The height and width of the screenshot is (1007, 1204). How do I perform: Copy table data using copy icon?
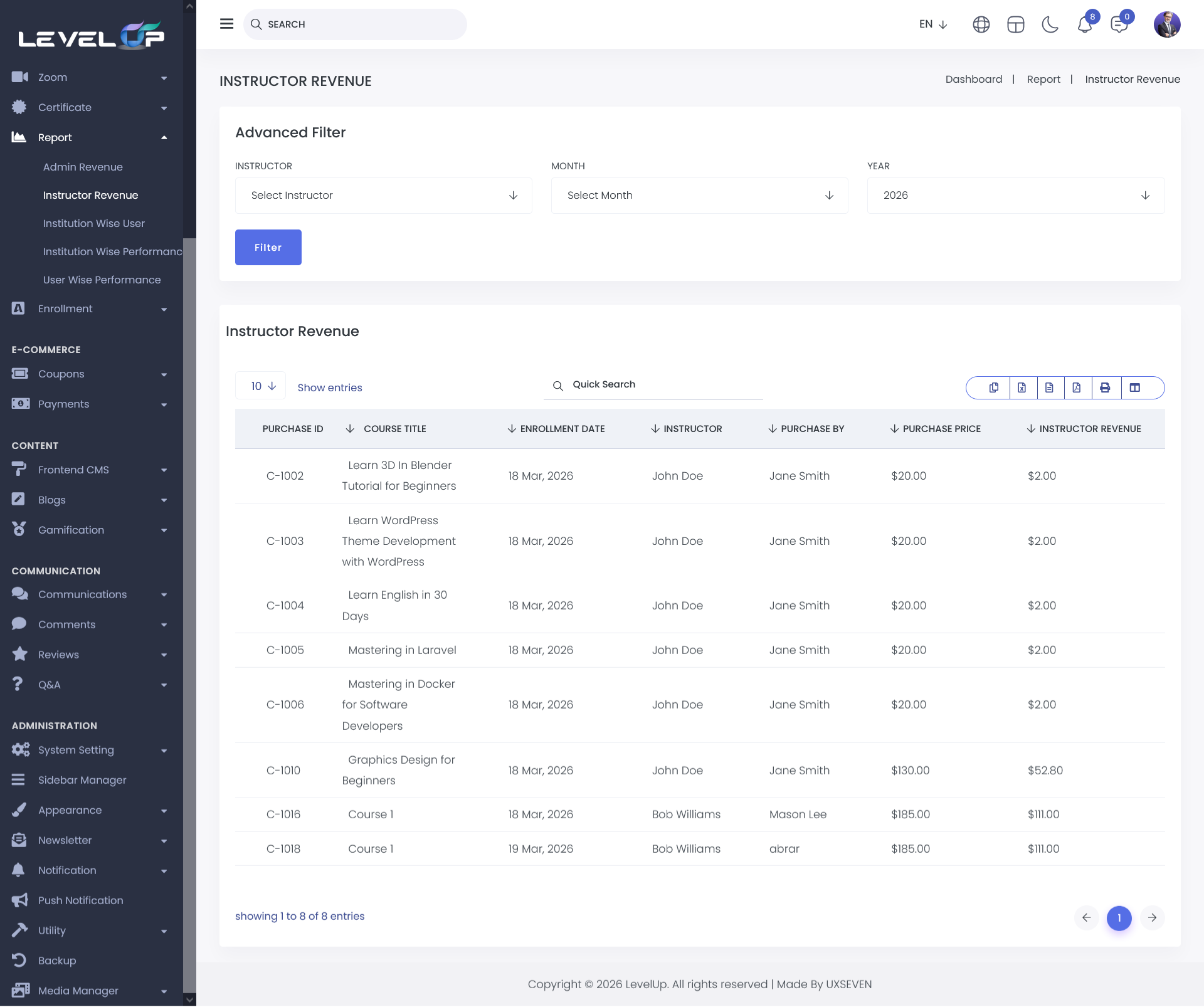(994, 388)
